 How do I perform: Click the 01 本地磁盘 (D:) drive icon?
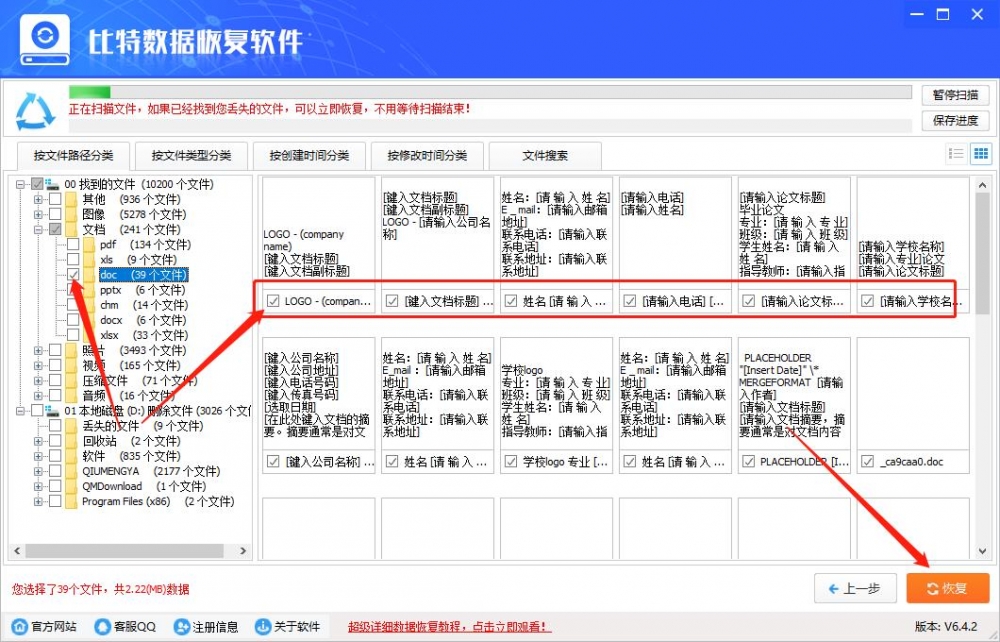click(x=53, y=411)
